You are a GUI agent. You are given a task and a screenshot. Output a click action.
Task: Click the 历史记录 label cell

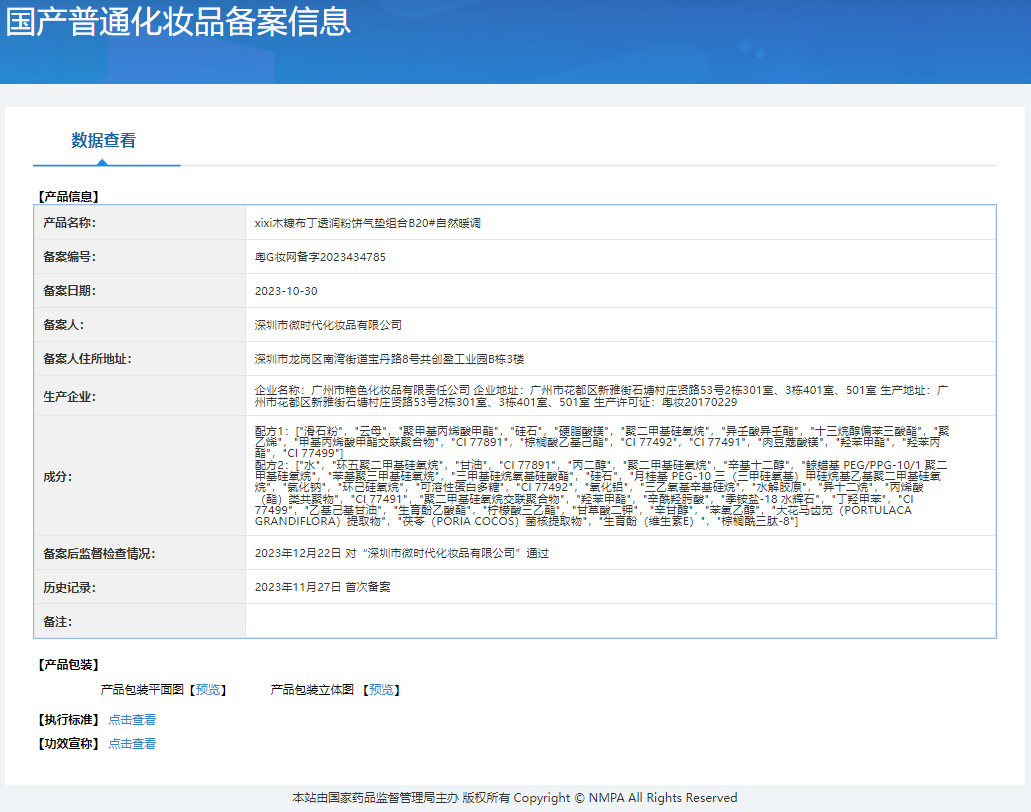[x=139, y=587]
